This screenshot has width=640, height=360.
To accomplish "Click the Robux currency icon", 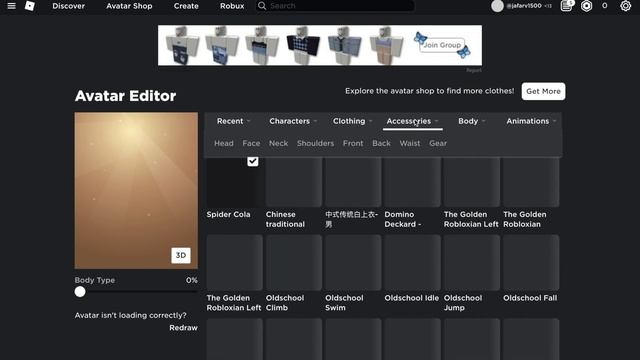I will click(587, 6).
